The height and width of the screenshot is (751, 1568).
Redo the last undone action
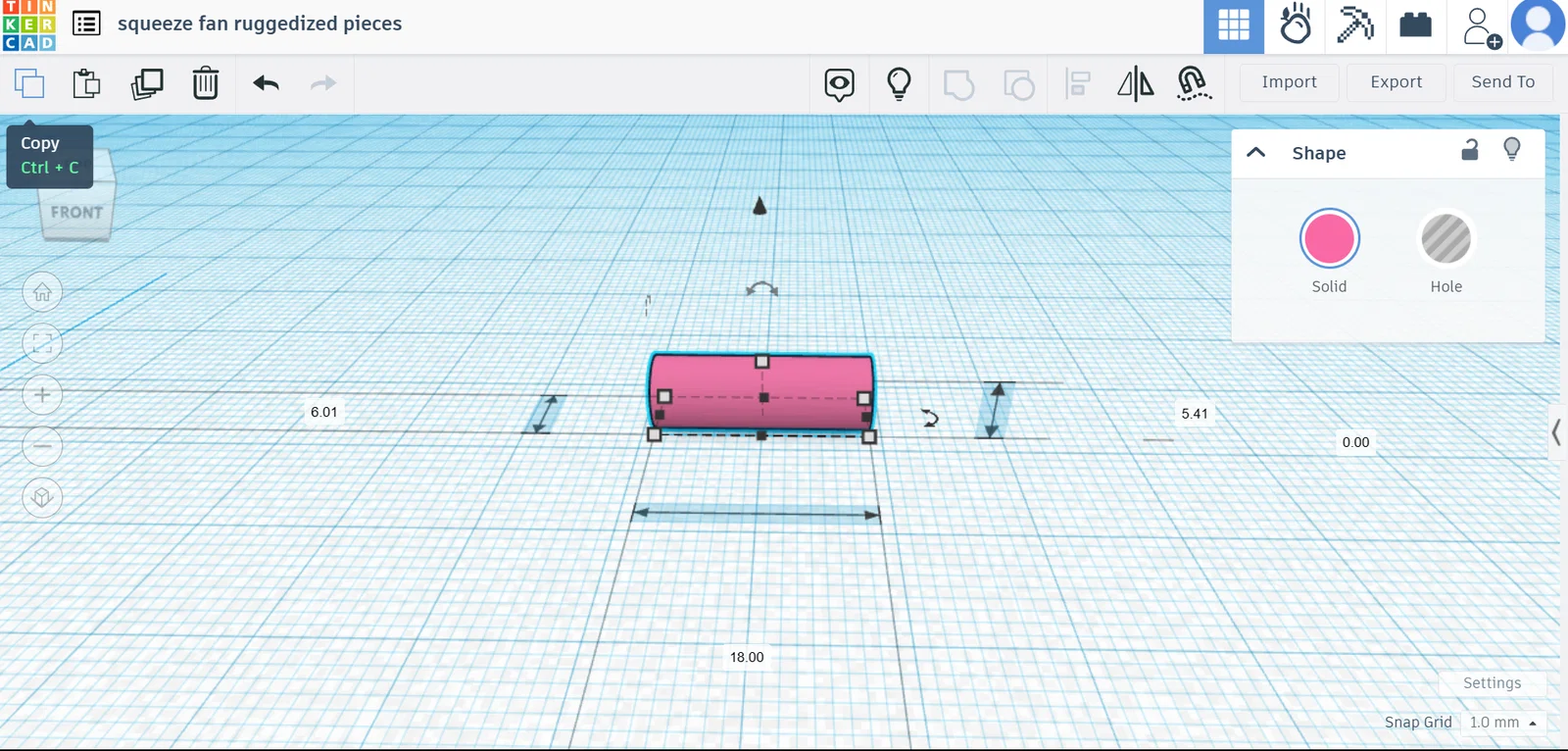click(323, 83)
